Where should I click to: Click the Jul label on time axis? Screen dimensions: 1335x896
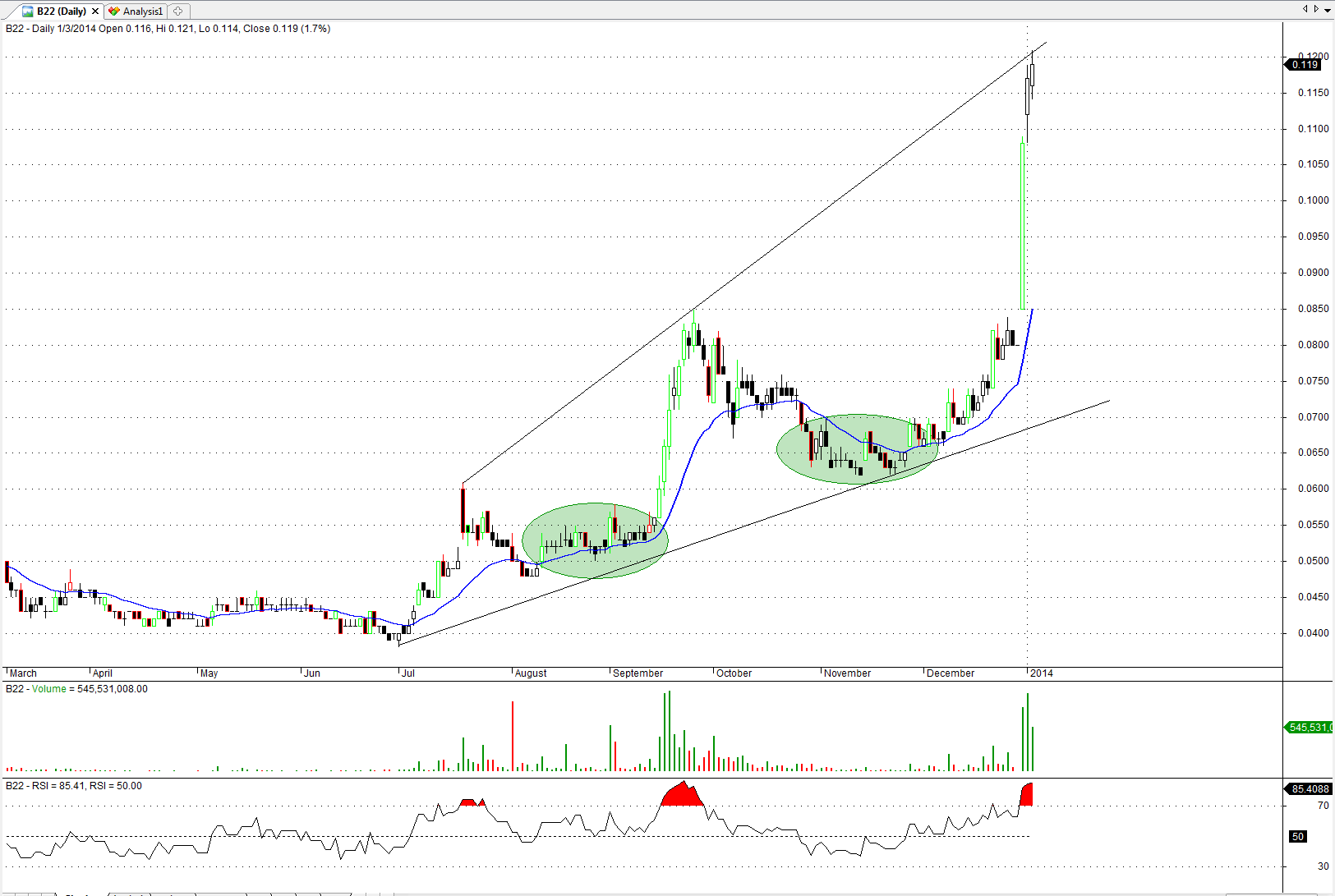[x=407, y=673]
